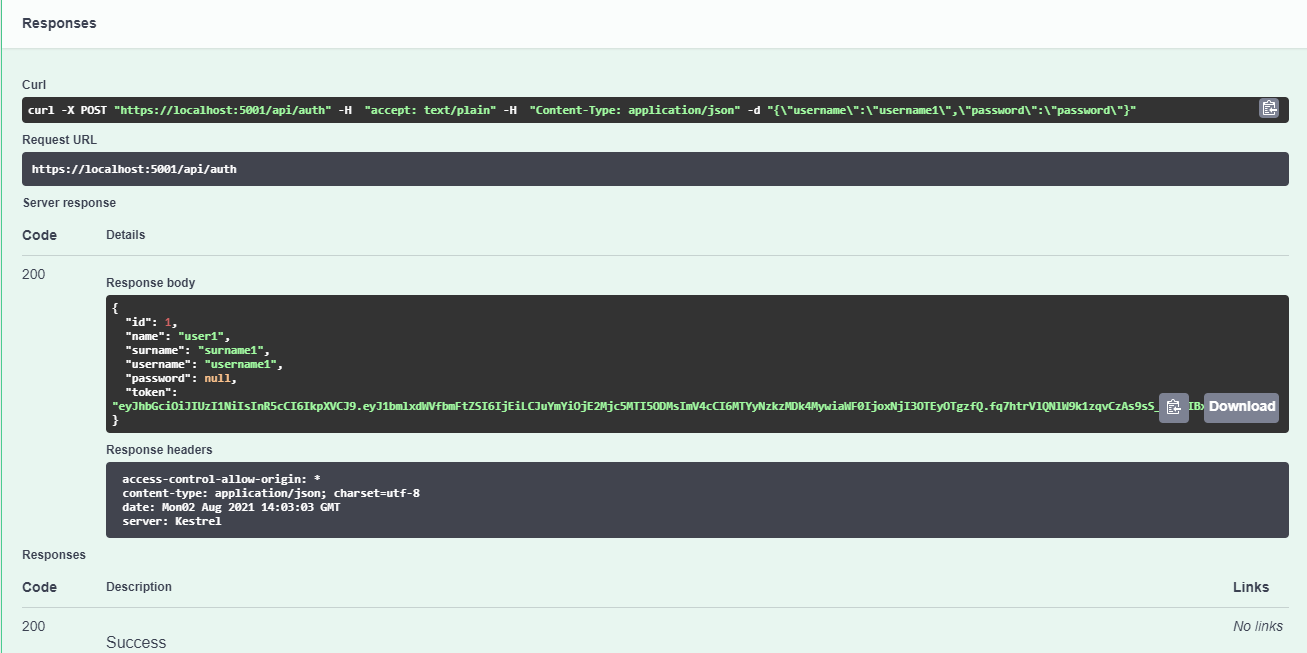Click the "username": "username1" line

tap(205, 364)
